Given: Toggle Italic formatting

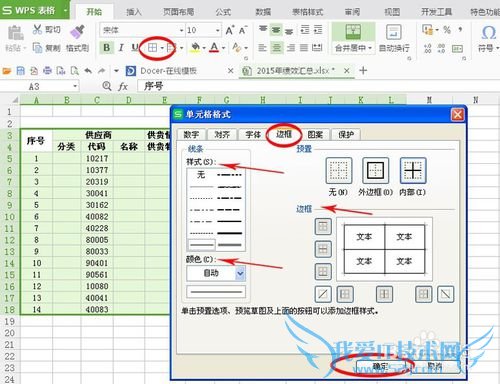Looking at the screenshot, I should [x=121, y=48].
